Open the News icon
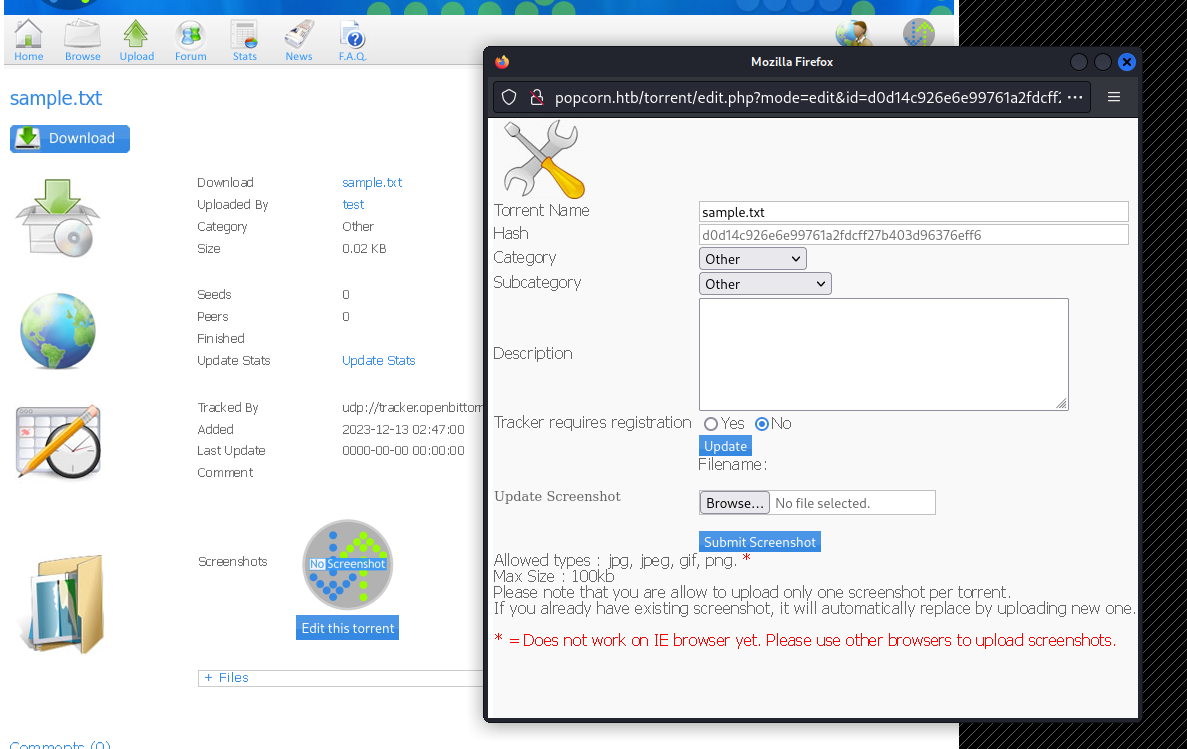 pyautogui.click(x=298, y=33)
